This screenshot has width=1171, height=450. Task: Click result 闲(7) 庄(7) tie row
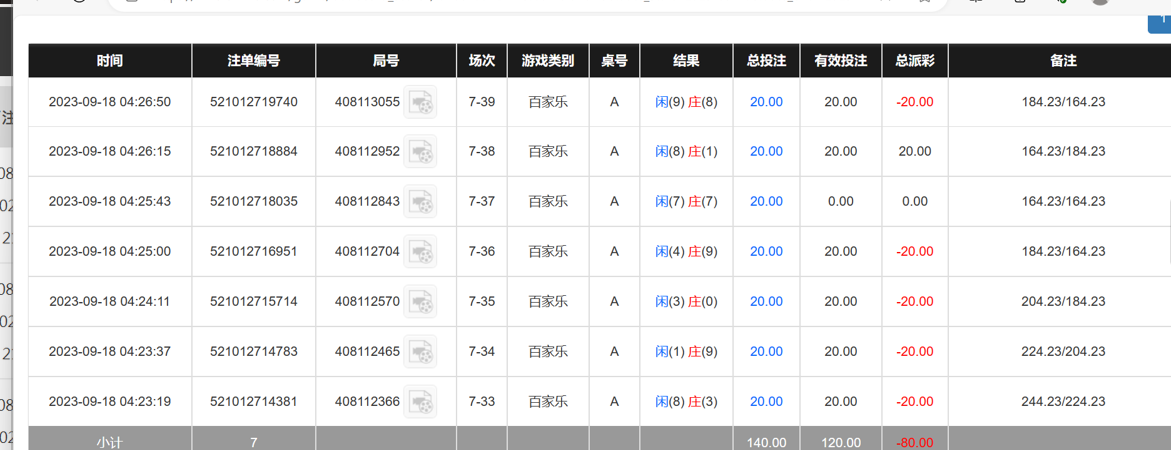click(686, 202)
